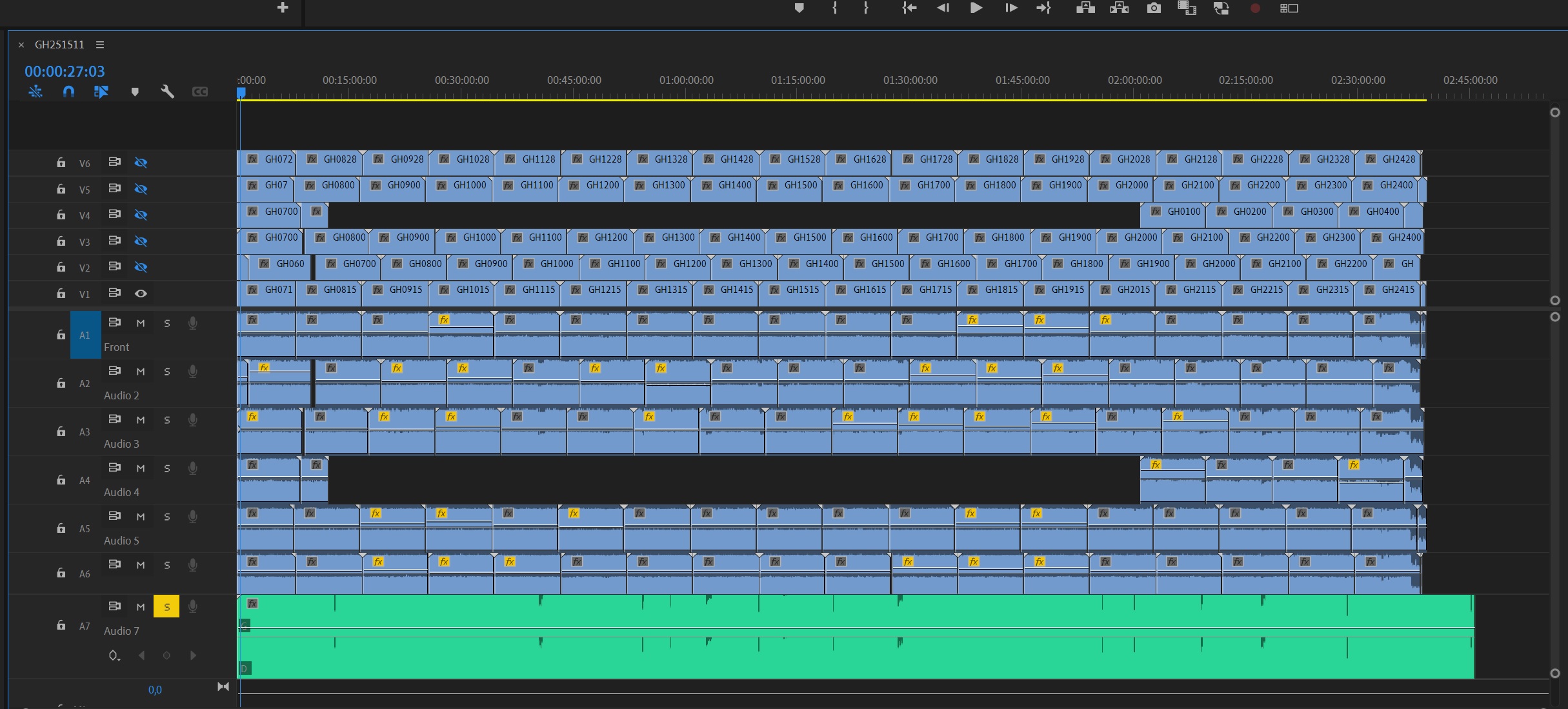Click the Play button in transport controls

coord(976,8)
